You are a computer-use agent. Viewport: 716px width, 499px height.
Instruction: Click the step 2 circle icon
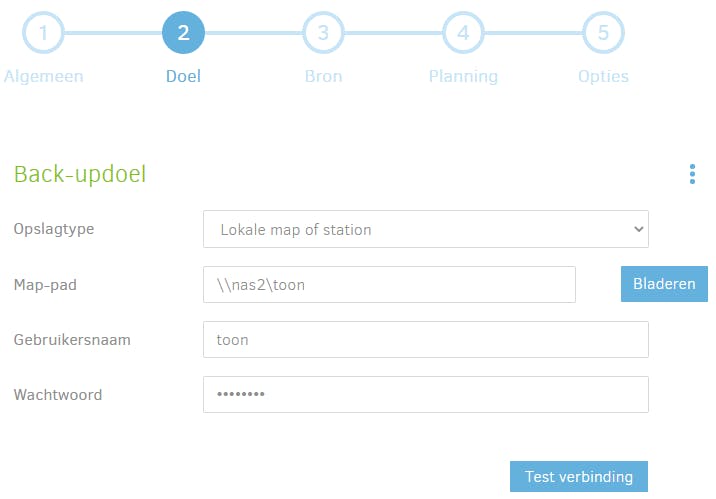(x=183, y=33)
